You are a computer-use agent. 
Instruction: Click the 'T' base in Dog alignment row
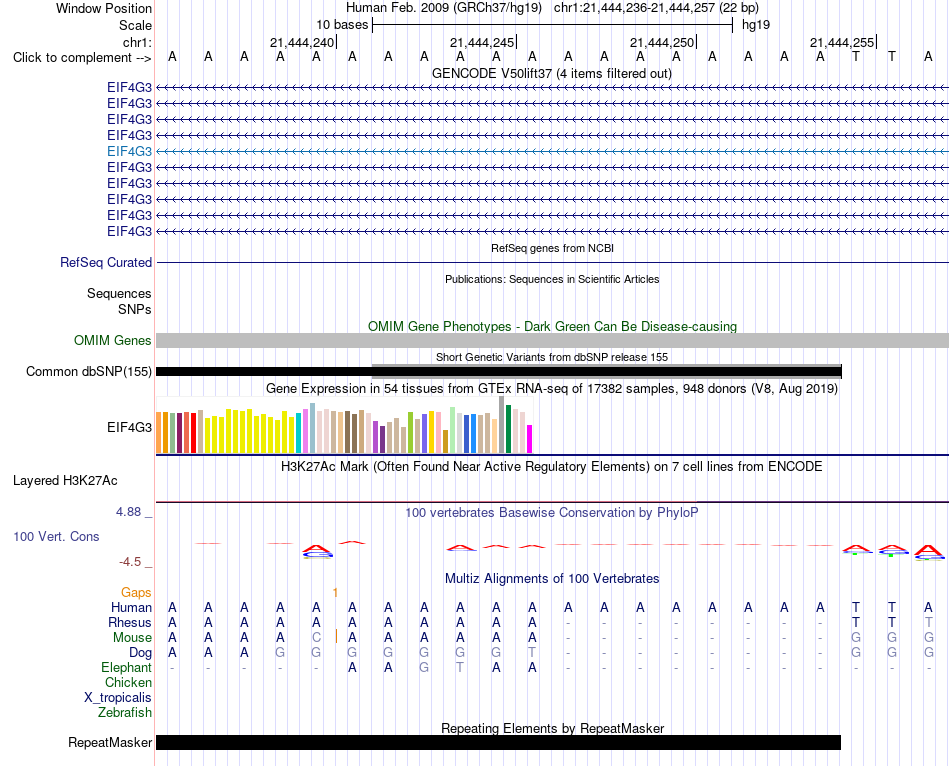tap(532, 653)
